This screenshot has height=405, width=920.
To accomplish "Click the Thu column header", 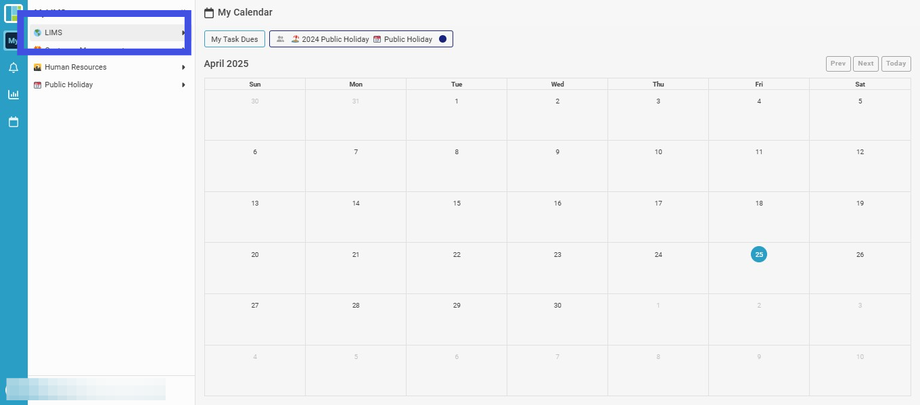I will pyautogui.click(x=658, y=85).
